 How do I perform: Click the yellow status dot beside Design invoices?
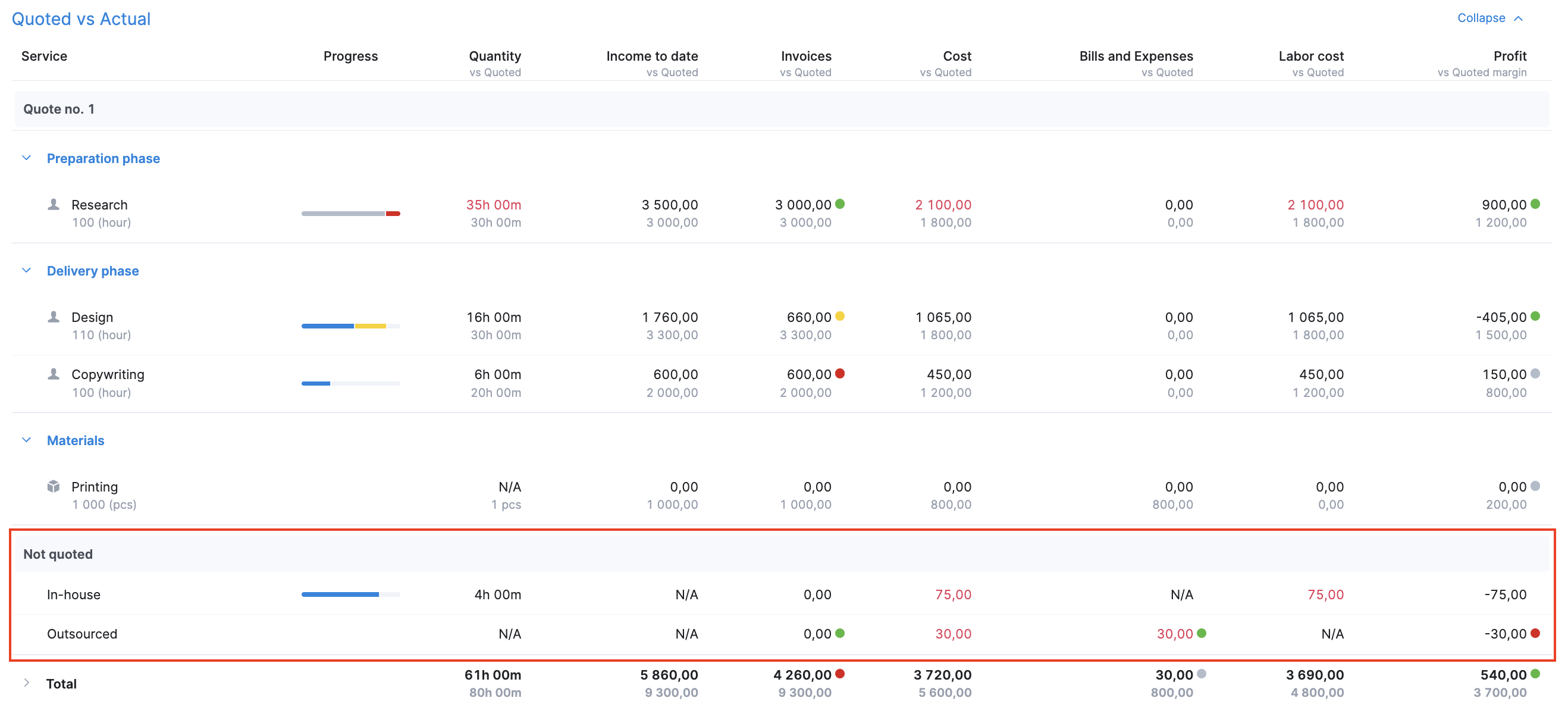(841, 316)
